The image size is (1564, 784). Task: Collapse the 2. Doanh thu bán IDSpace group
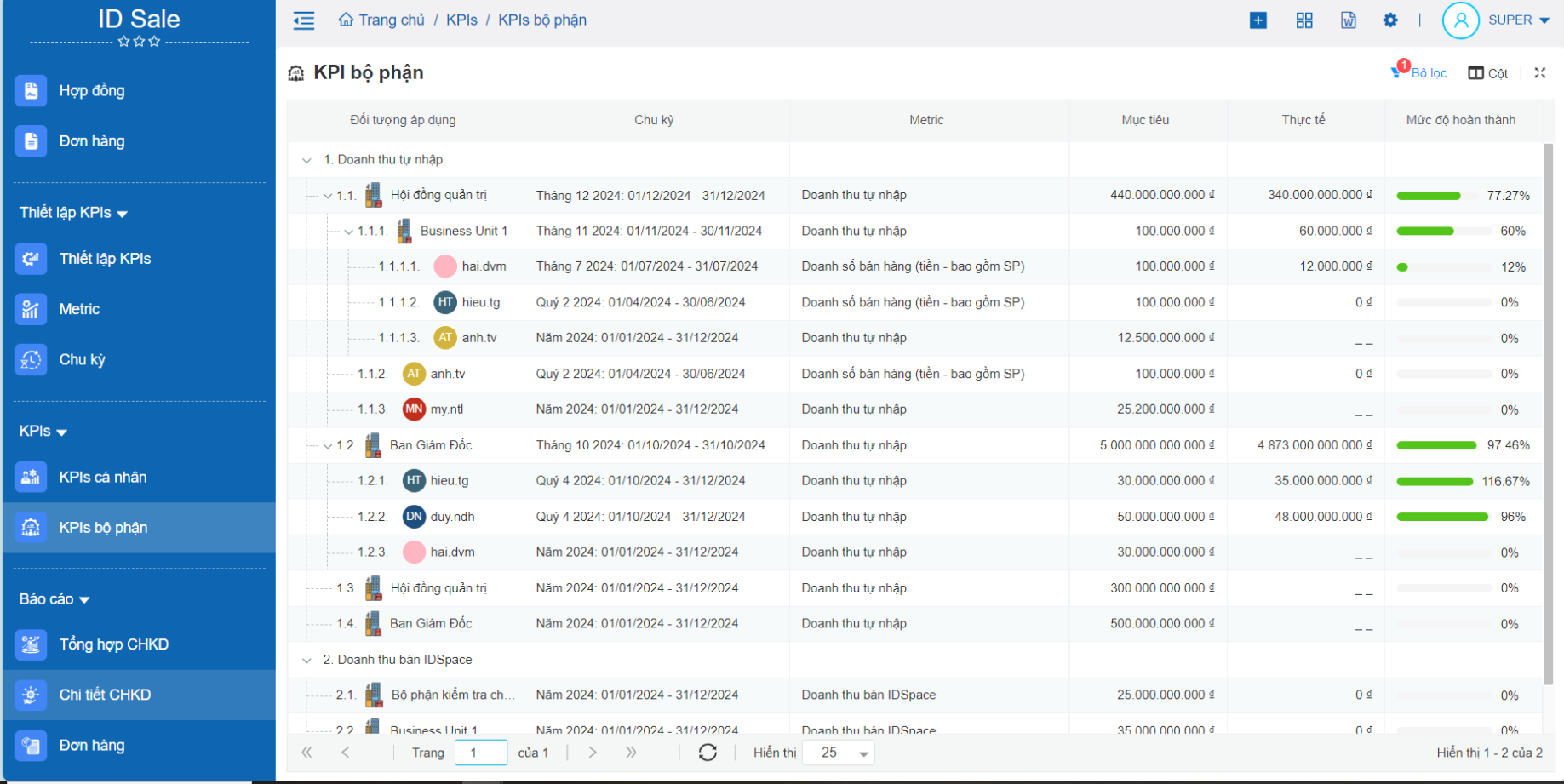click(x=306, y=660)
